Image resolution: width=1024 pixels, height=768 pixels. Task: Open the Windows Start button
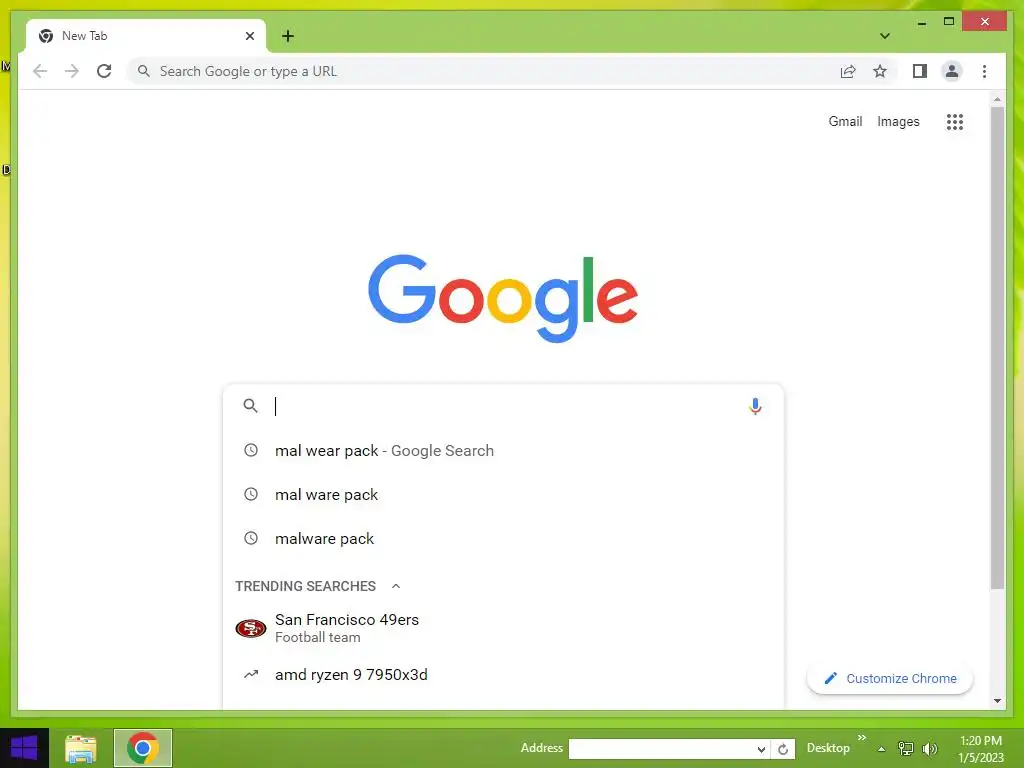[24, 748]
